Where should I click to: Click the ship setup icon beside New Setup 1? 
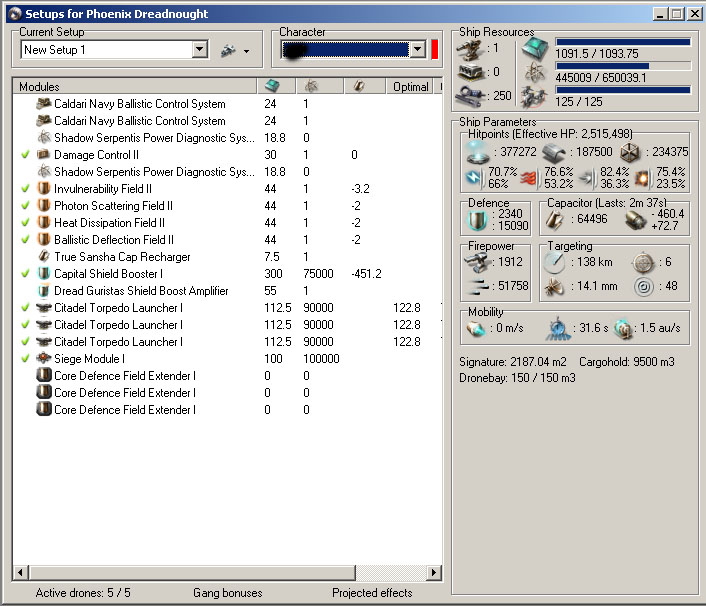229,50
